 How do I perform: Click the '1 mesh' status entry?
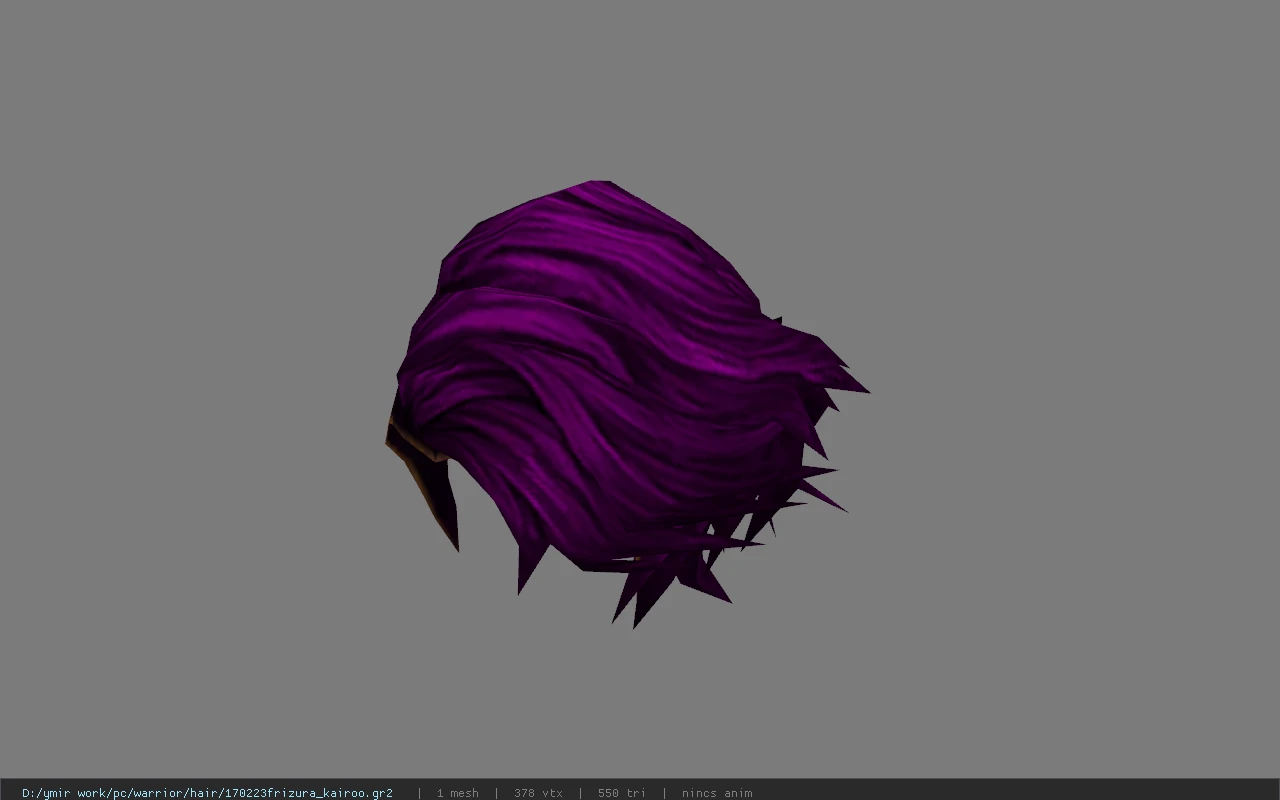[x=457, y=793]
